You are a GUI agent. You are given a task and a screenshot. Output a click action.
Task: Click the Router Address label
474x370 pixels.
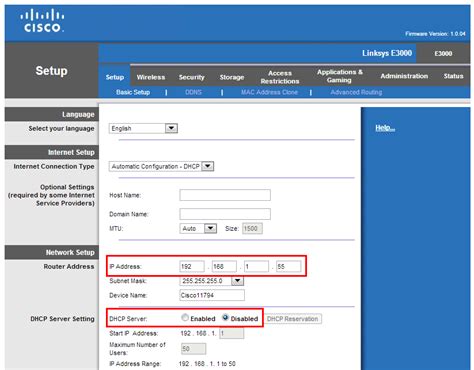click(x=69, y=267)
